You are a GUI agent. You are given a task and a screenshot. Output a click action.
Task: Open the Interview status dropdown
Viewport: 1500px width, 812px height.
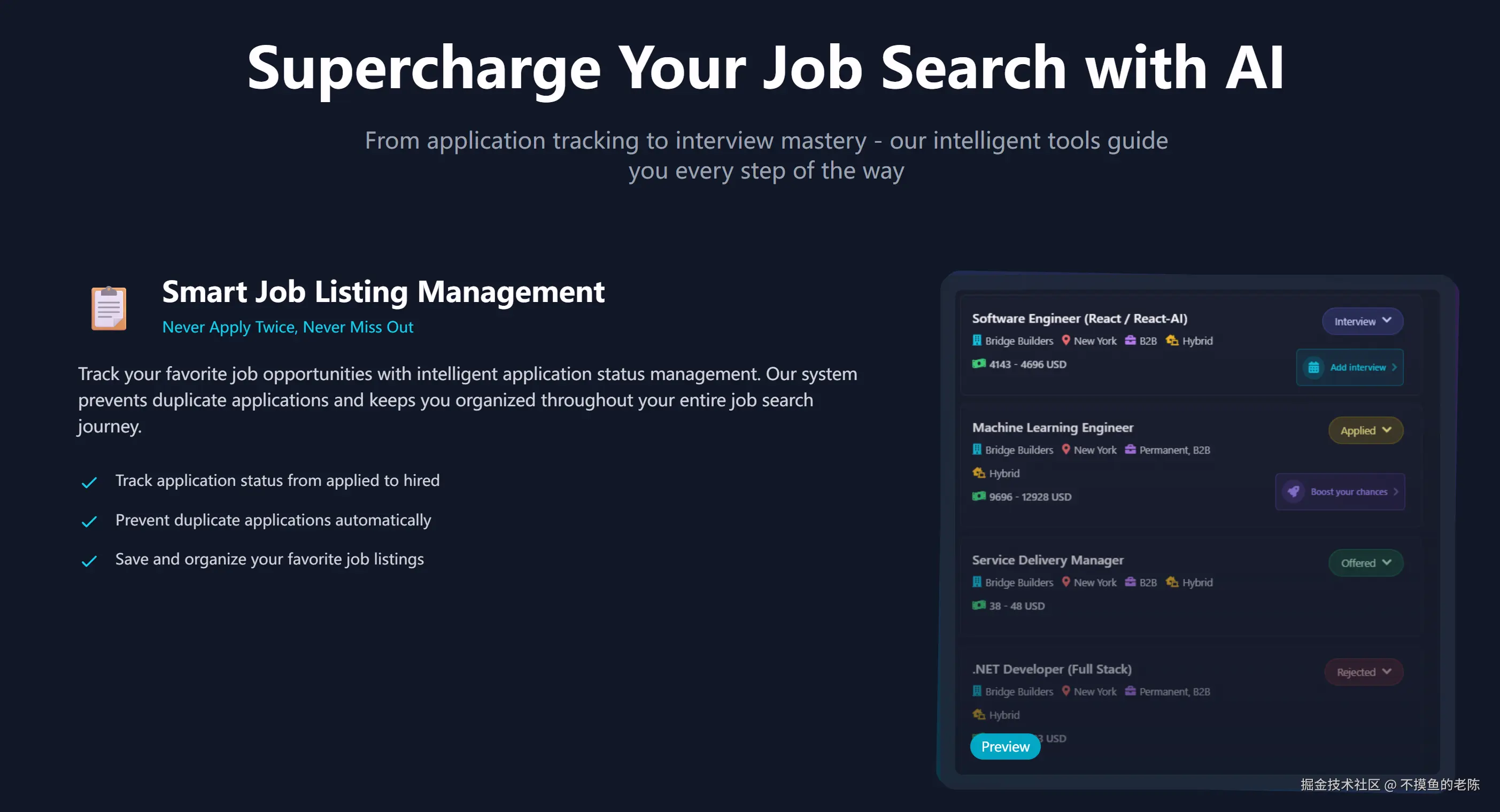[x=1362, y=321]
